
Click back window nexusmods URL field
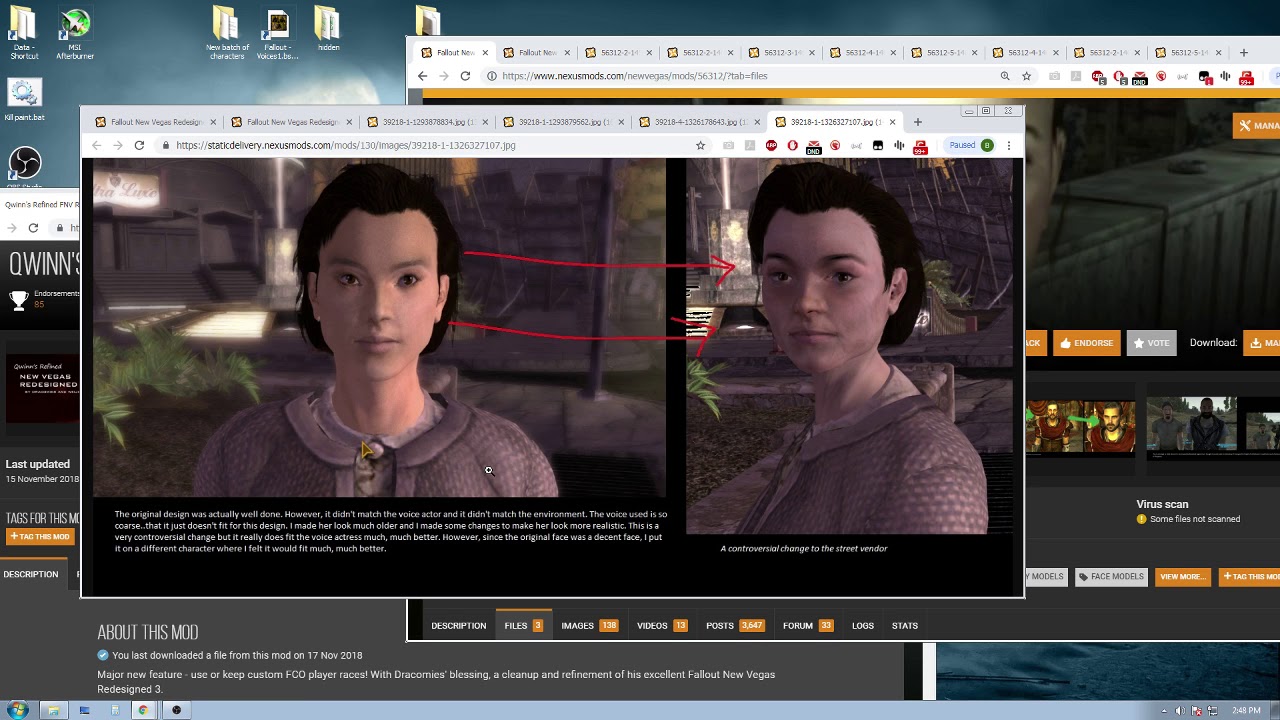pyautogui.click(x=634, y=76)
